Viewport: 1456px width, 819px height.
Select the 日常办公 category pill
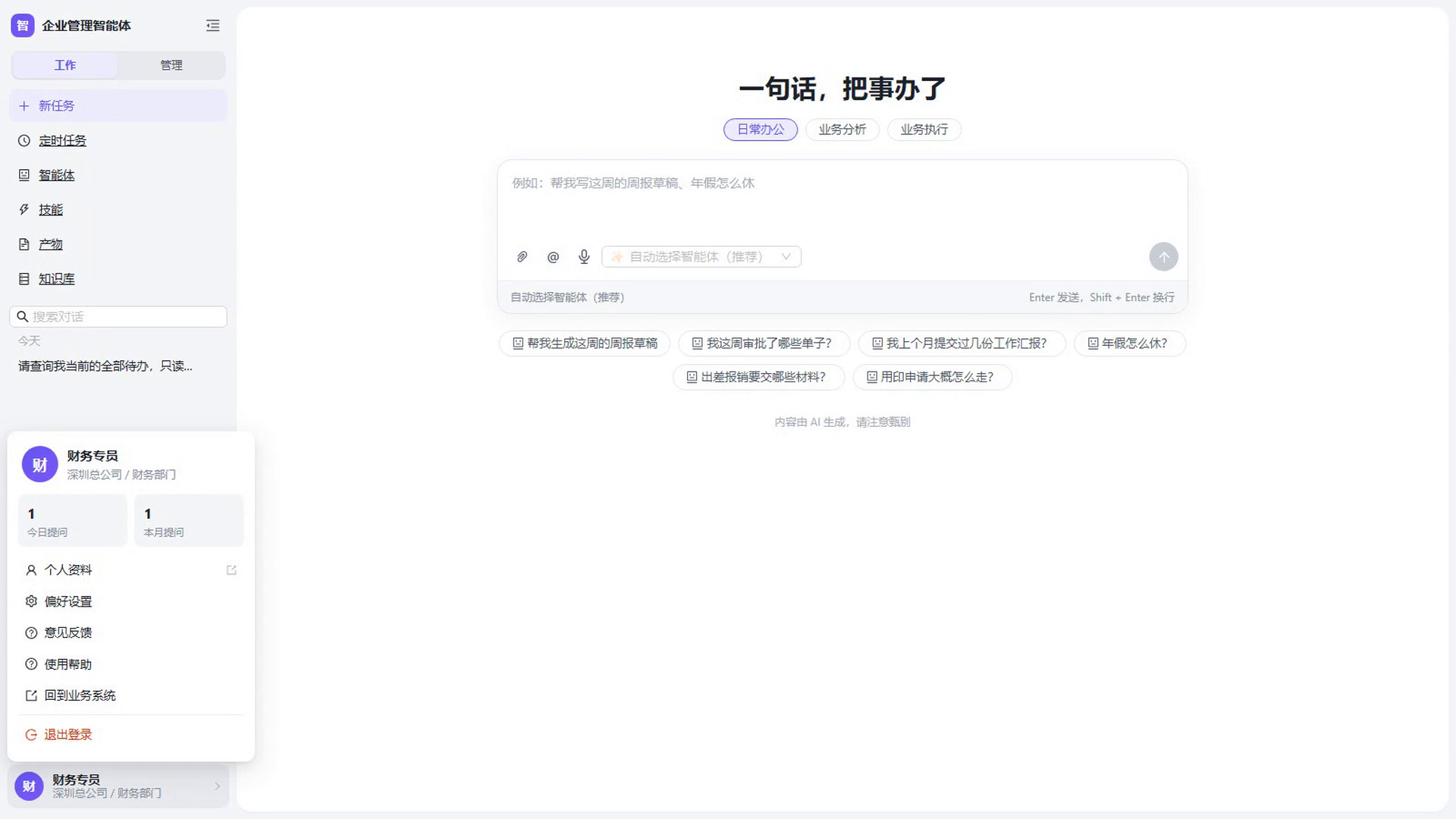coord(761,130)
